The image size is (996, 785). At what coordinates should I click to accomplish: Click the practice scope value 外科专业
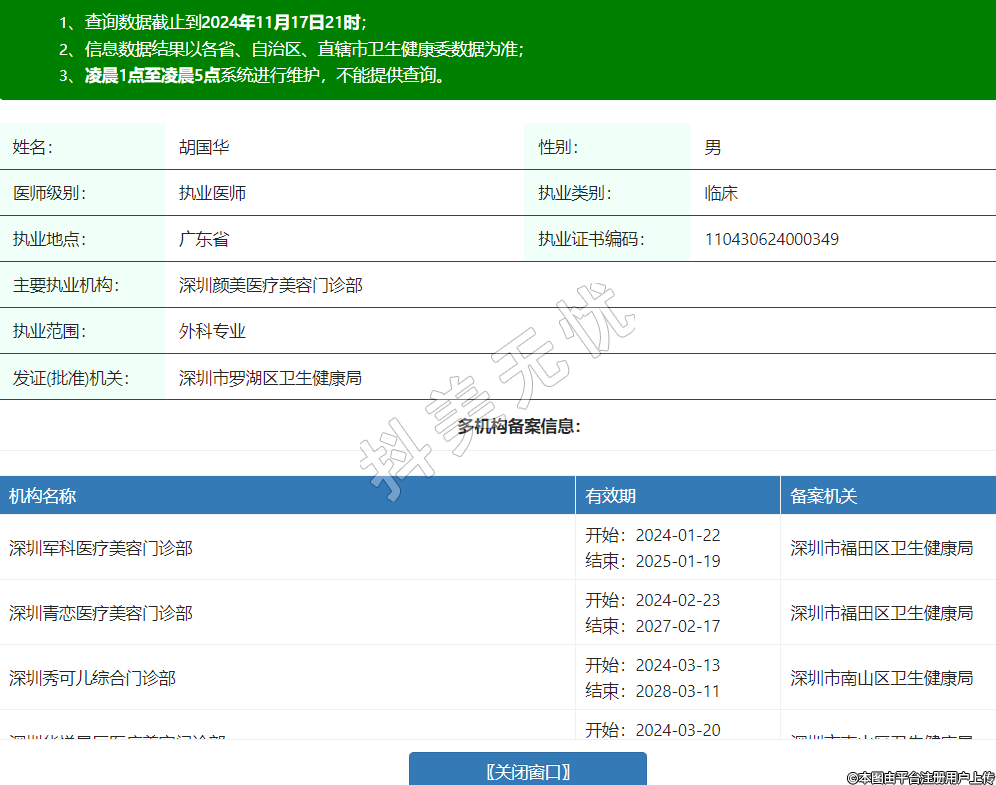click(212, 331)
